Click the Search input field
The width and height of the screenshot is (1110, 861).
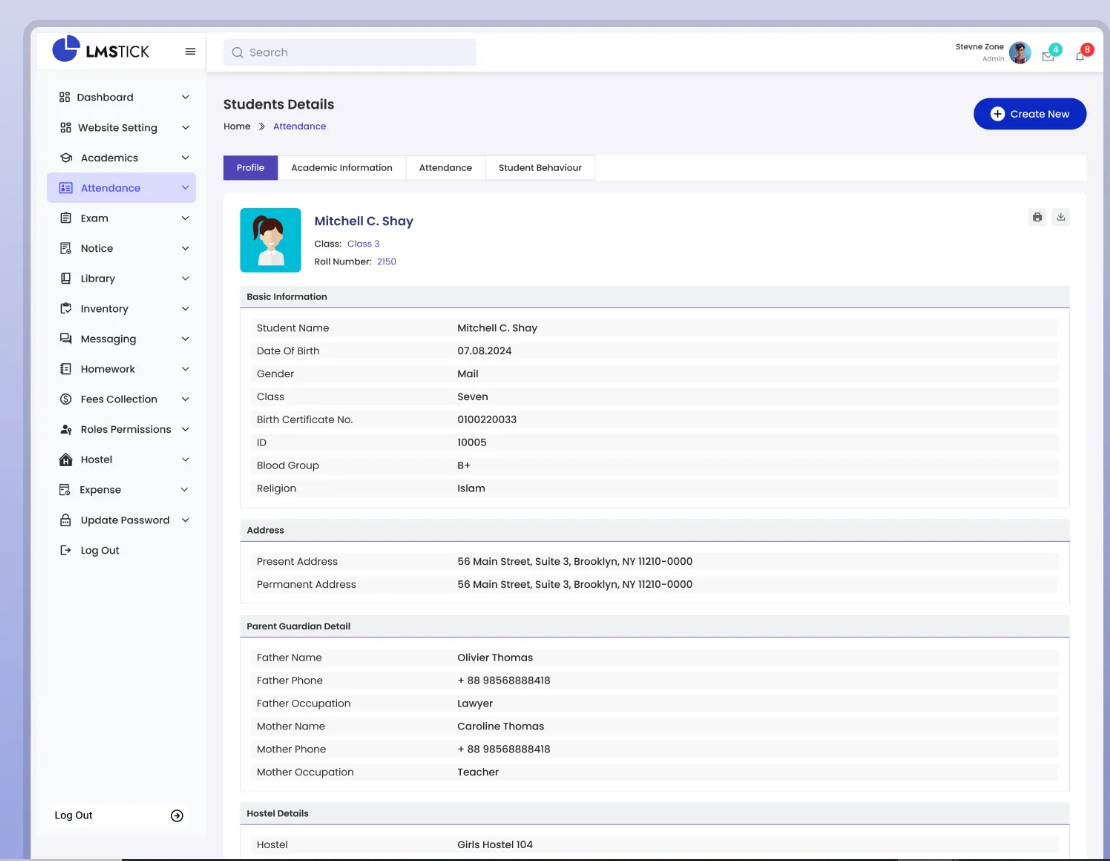click(x=350, y=53)
